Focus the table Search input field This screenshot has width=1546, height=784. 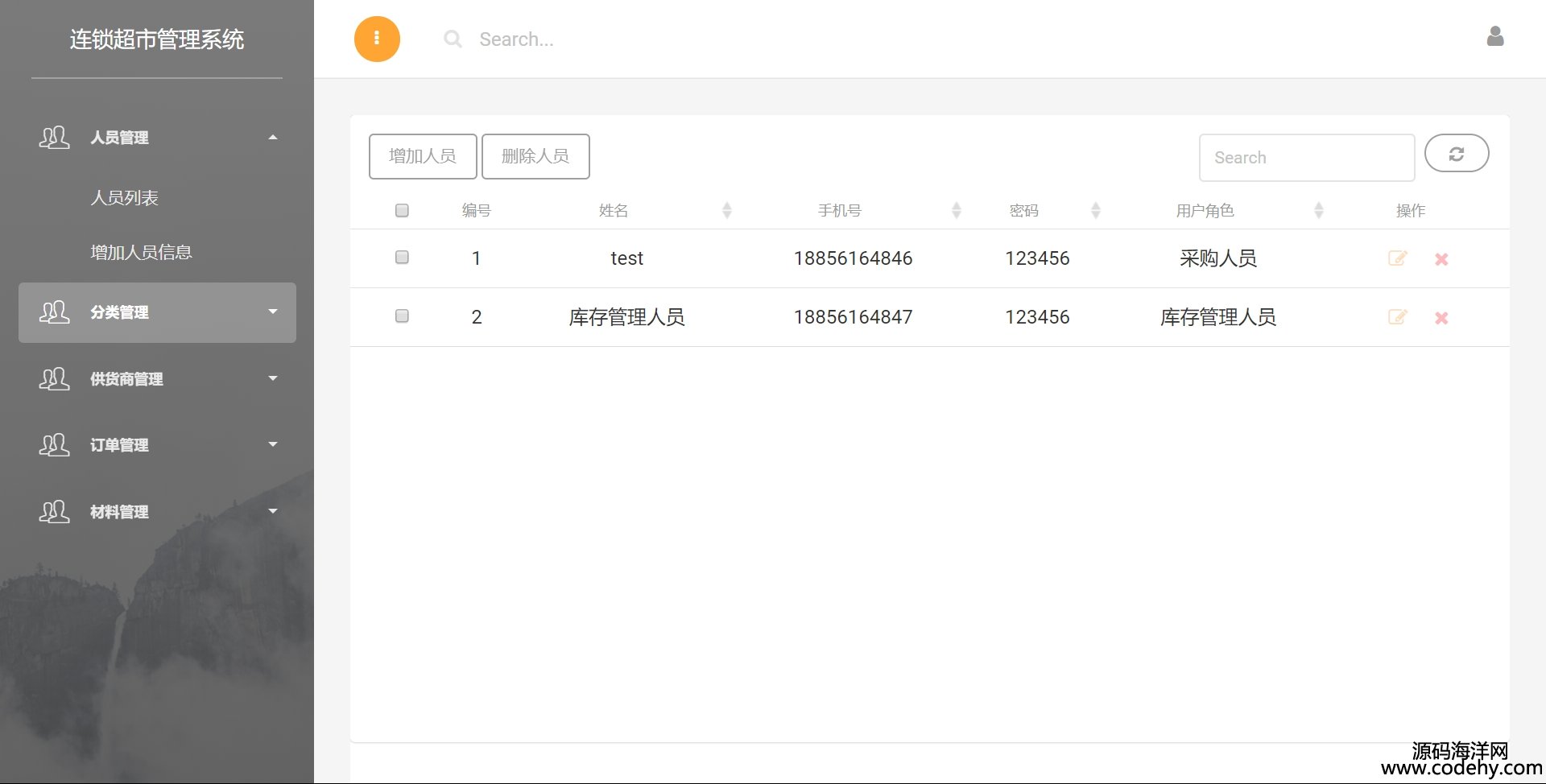[x=1306, y=158]
